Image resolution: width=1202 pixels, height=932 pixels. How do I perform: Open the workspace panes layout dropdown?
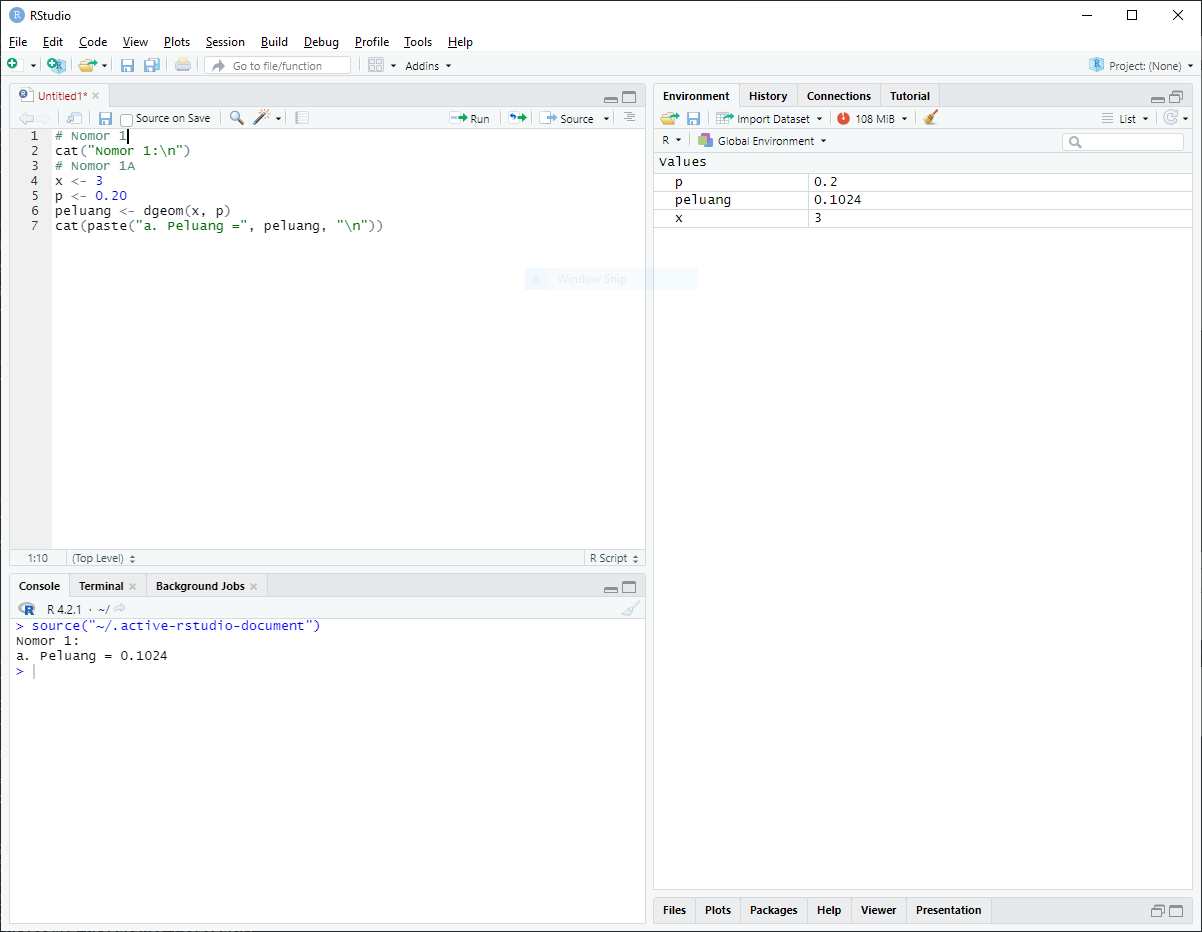tap(382, 65)
